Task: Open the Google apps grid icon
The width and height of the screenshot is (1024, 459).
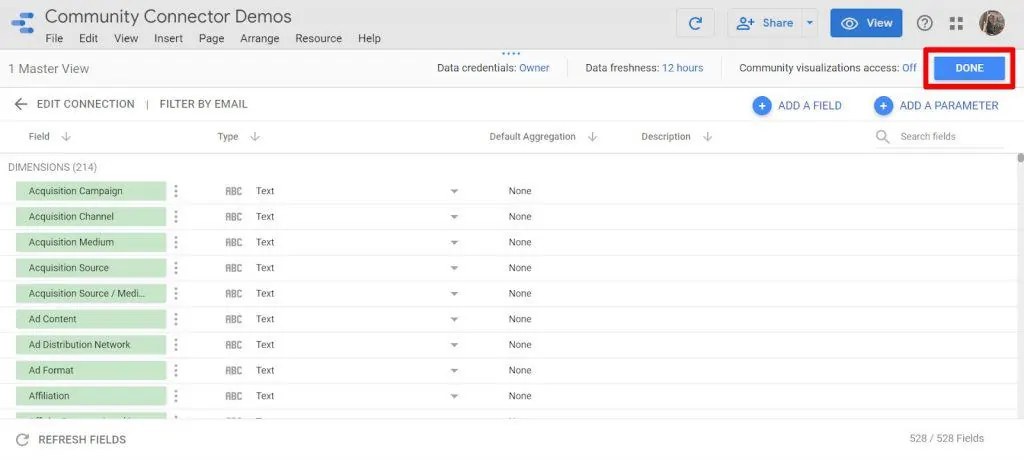Action: pyautogui.click(x=956, y=24)
